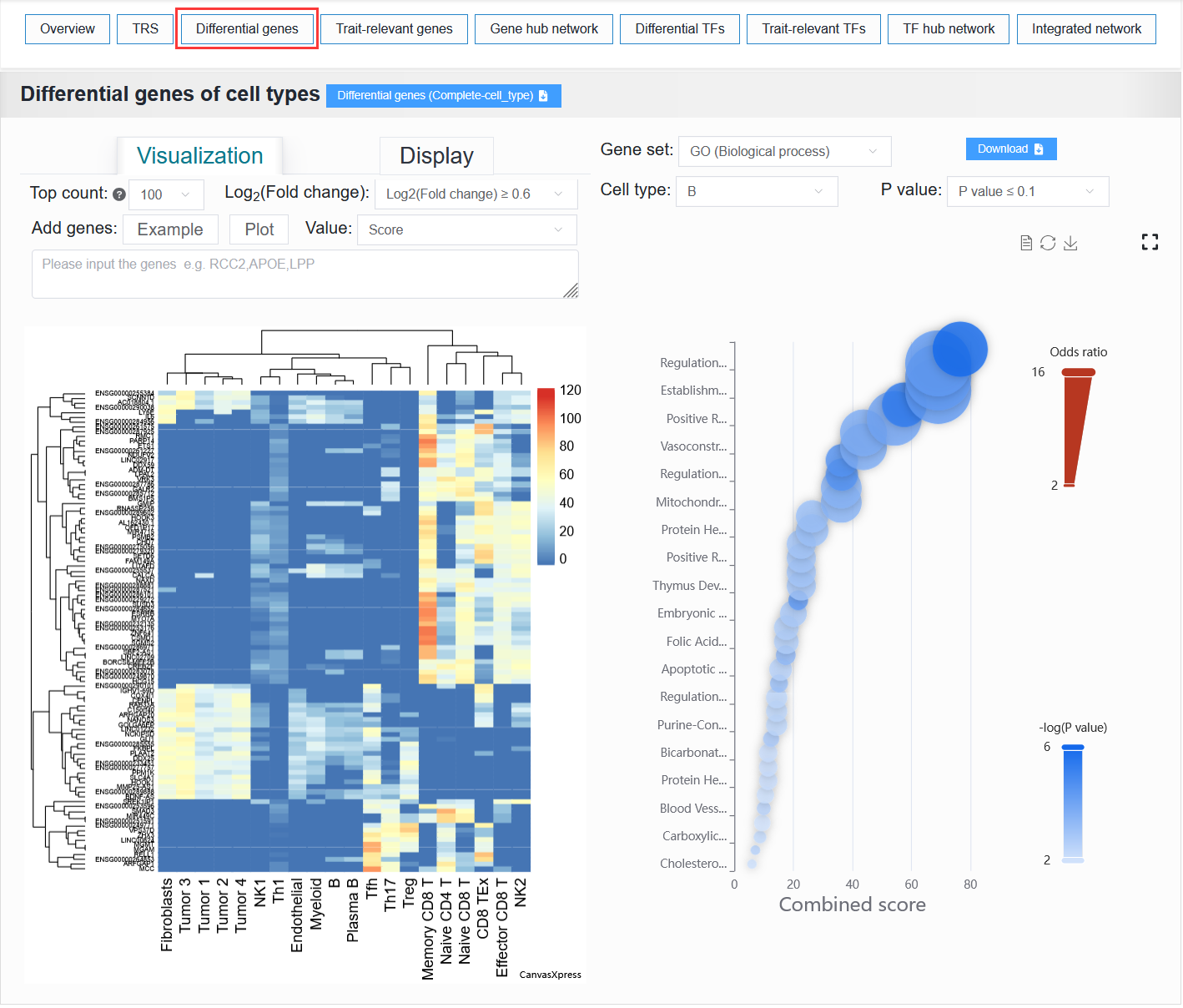Click the -log(P value) upper handle at 6
The width and height of the screenshot is (1183, 1008).
point(1073,748)
